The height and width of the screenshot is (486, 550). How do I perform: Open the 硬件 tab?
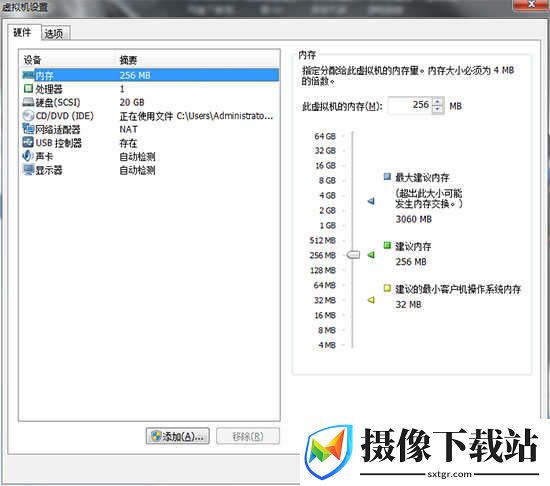tap(23, 32)
